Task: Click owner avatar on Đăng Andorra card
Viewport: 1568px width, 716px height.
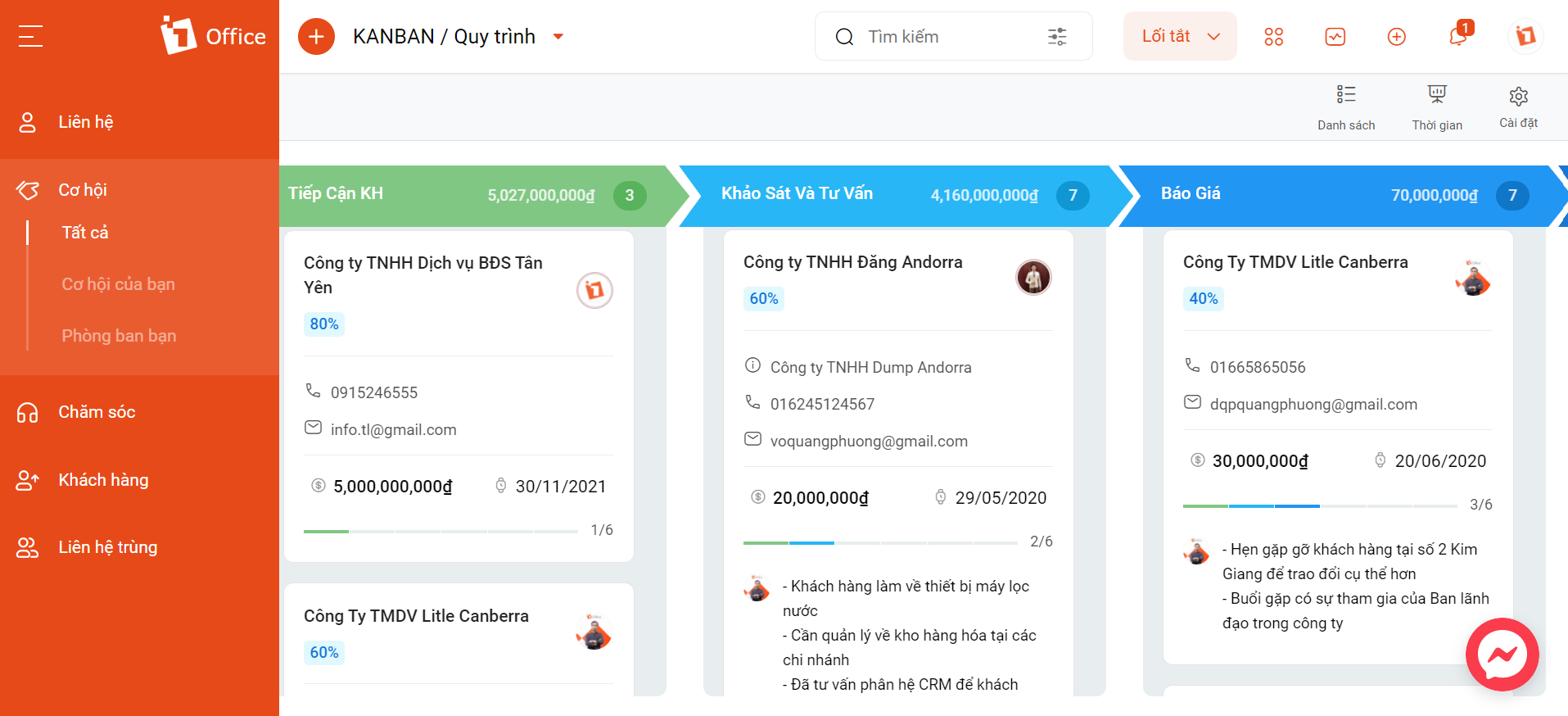Action: click(1033, 278)
